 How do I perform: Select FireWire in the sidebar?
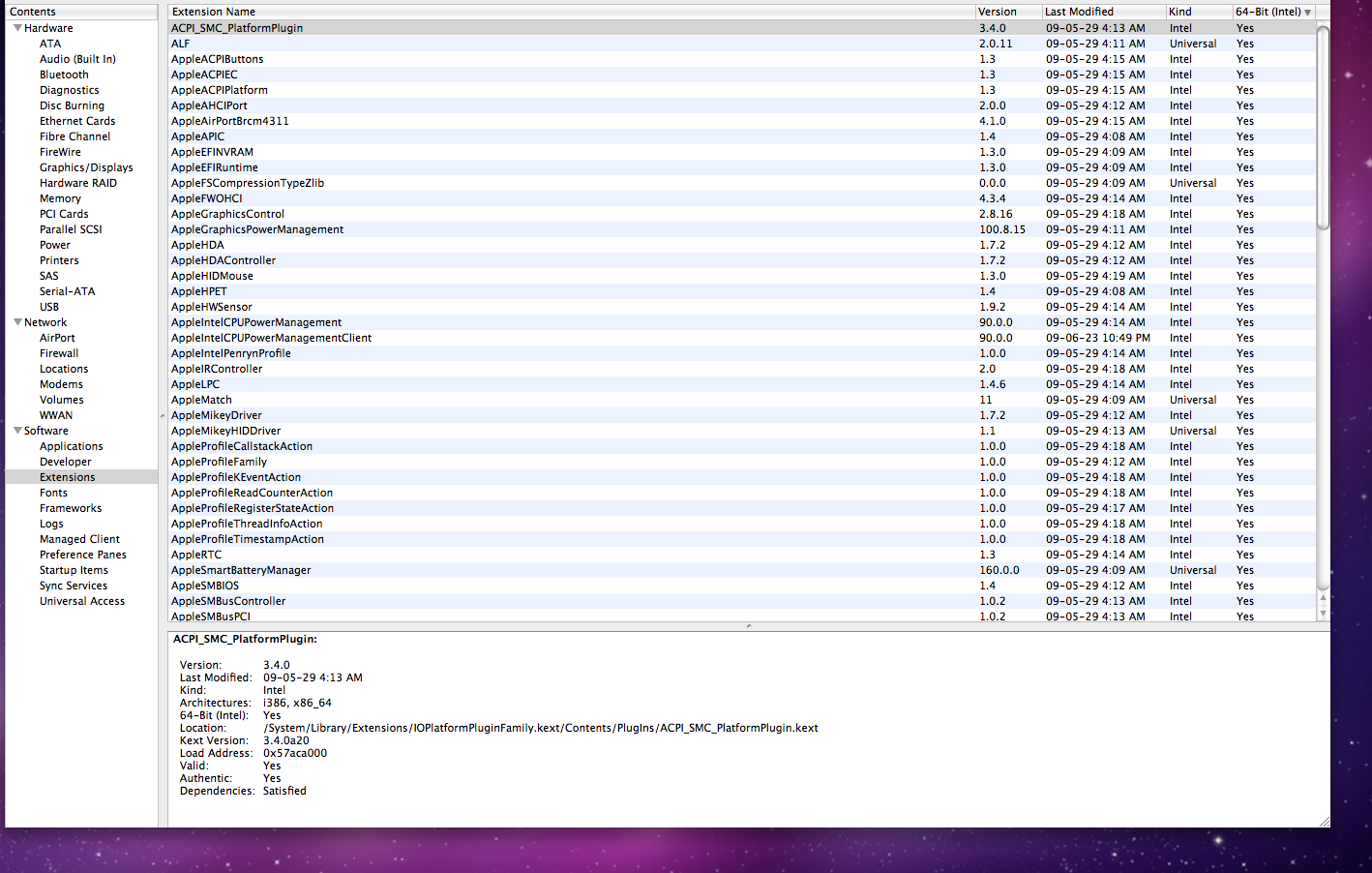(x=60, y=152)
